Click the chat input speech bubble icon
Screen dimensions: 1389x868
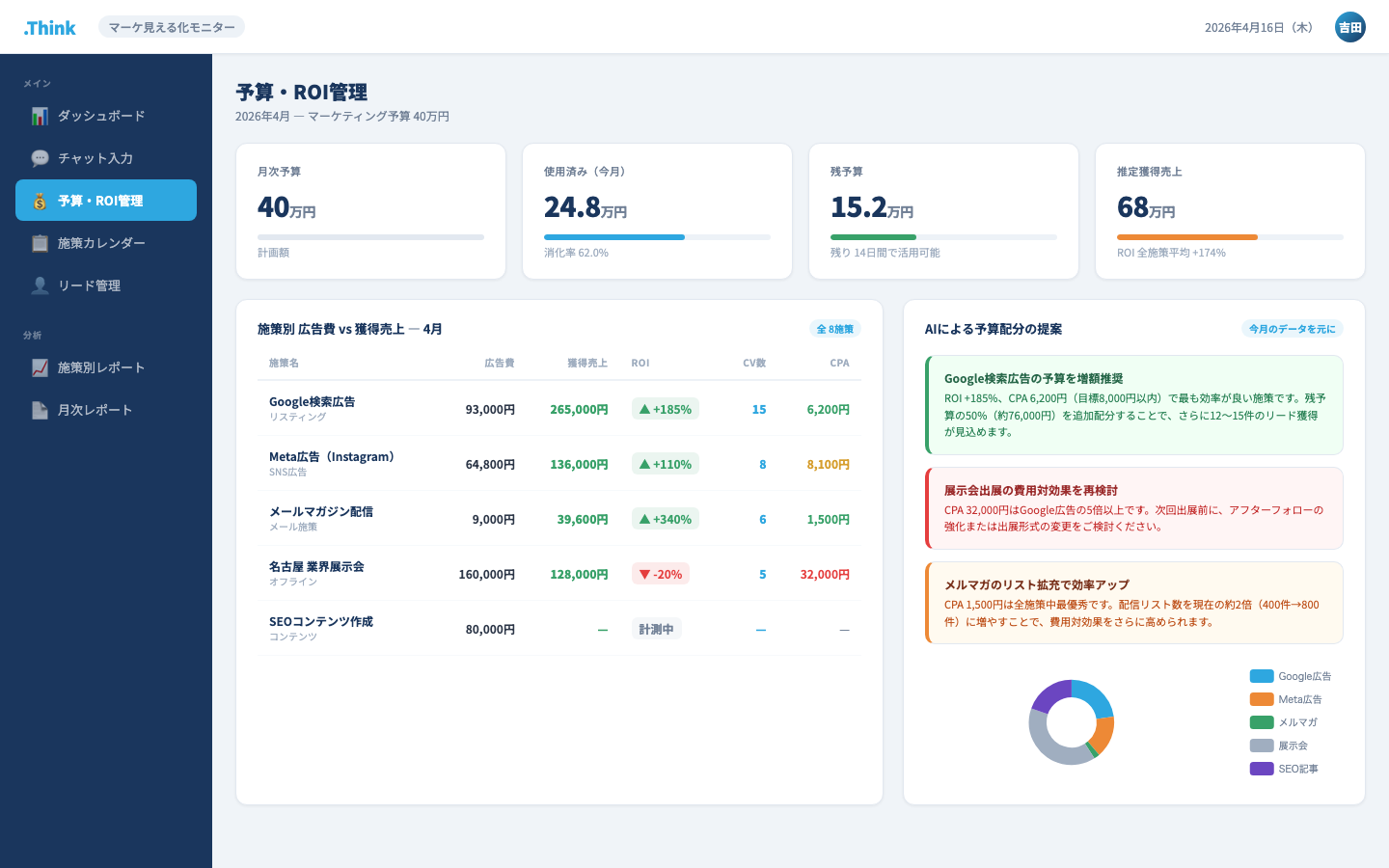coord(40,158)
